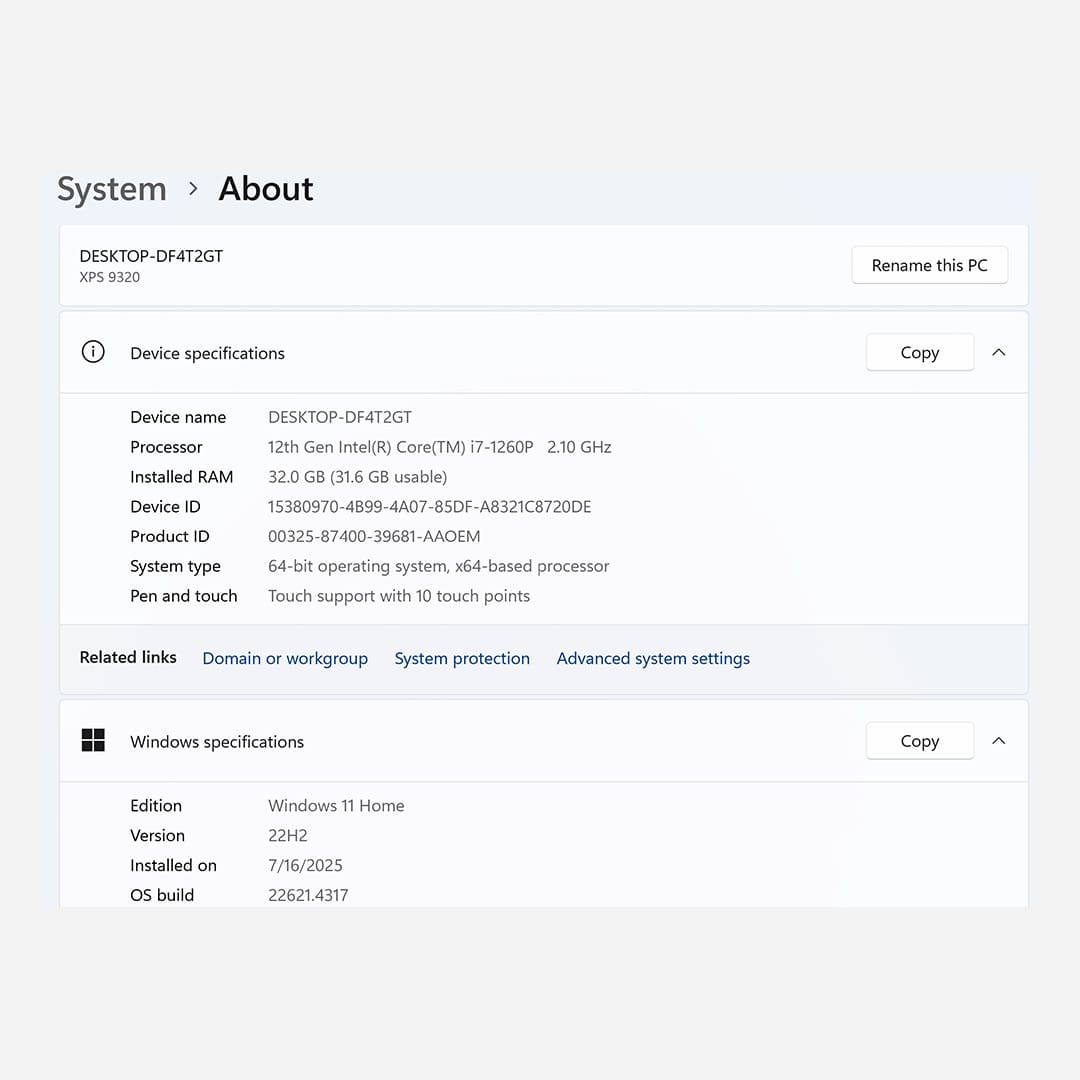Select the Windows specifications header row

[x=544, y=740]
